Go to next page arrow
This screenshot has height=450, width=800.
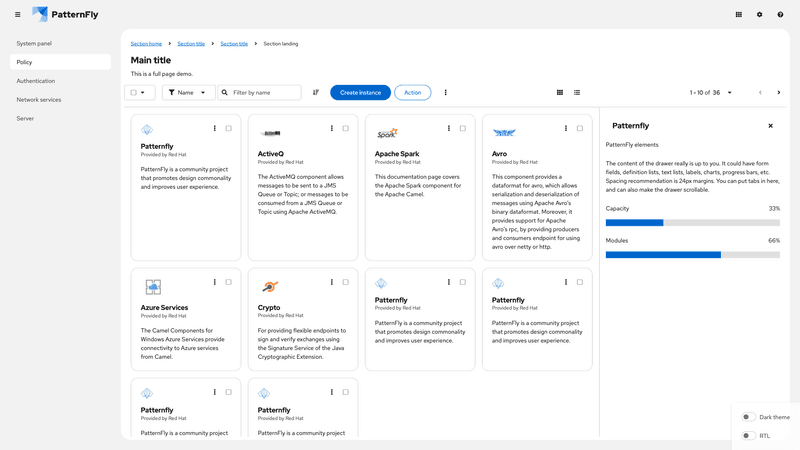(779, 92)
